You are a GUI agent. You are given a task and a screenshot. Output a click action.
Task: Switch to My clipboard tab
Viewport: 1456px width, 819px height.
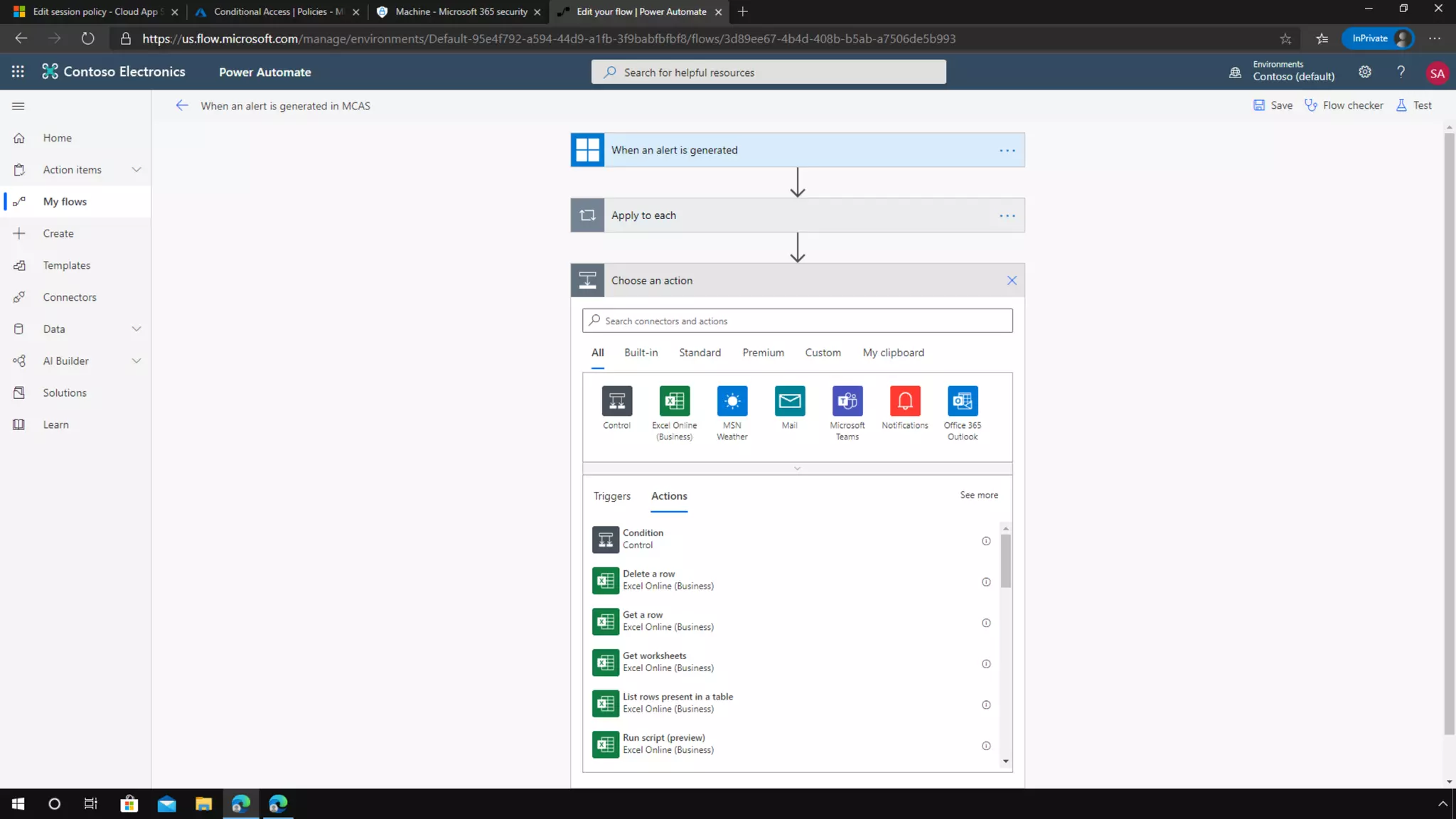click(893, 353)
